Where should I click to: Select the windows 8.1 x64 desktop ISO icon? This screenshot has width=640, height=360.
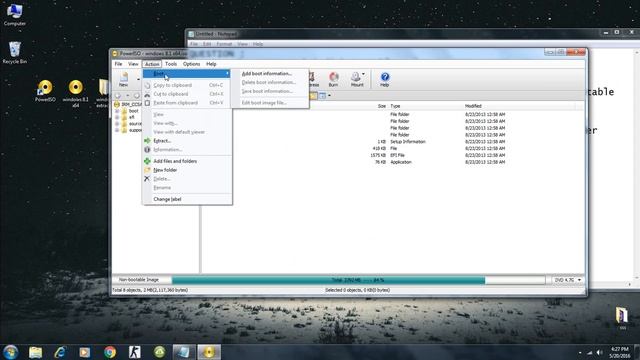[x=76, y=93]
